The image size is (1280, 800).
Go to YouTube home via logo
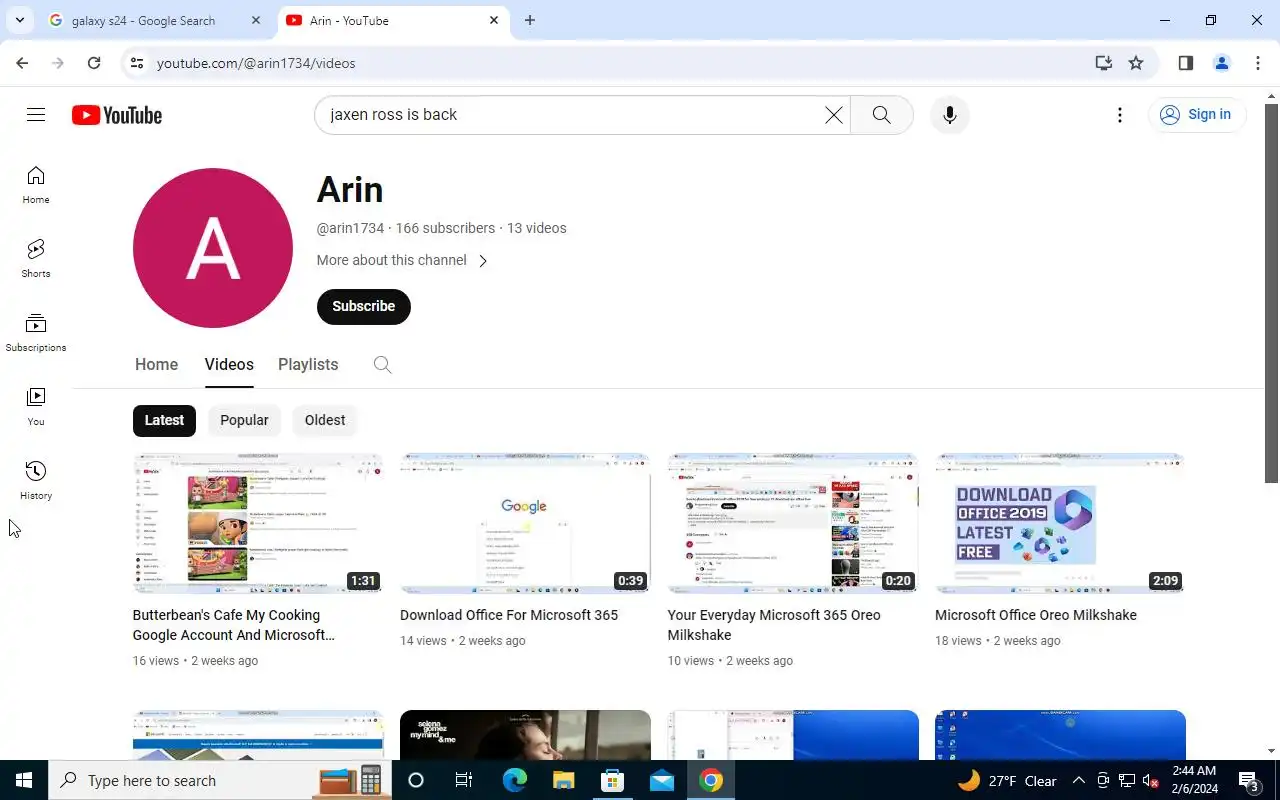(x=117, y=115)
